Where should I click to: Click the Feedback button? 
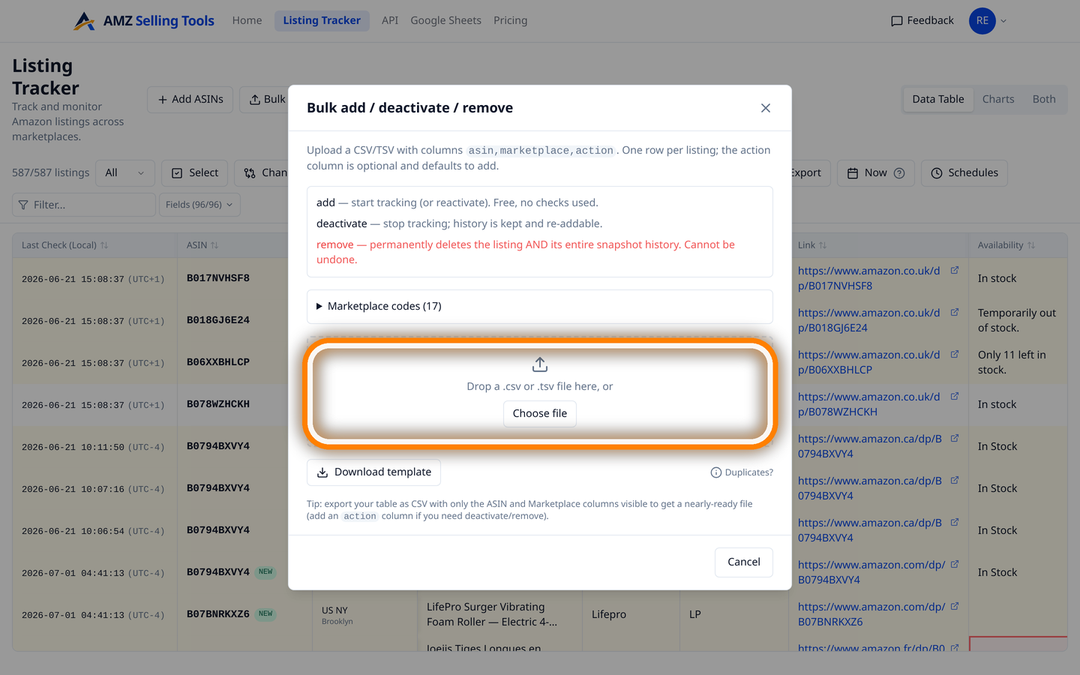tap(922, 21)
